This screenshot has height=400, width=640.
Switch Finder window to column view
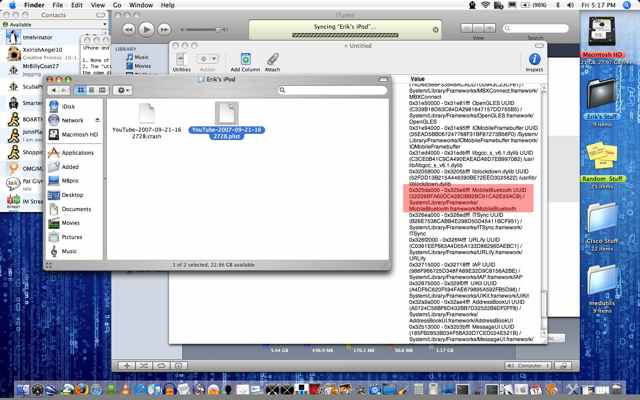tap(102, 90)
